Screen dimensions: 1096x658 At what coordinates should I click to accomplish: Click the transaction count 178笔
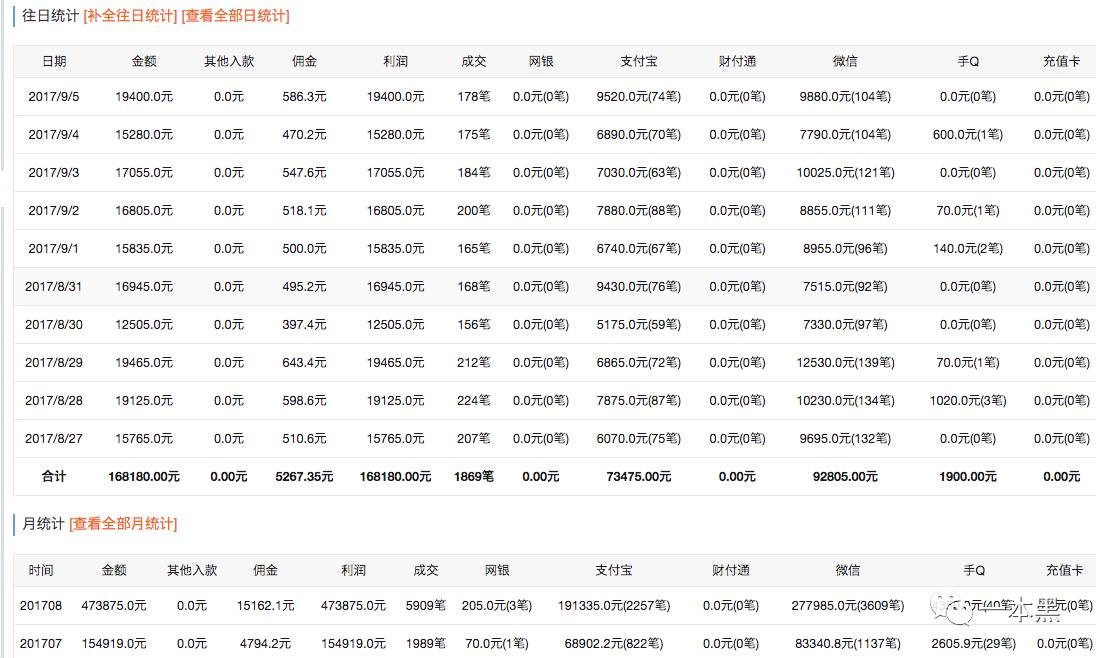coord(473,96)
